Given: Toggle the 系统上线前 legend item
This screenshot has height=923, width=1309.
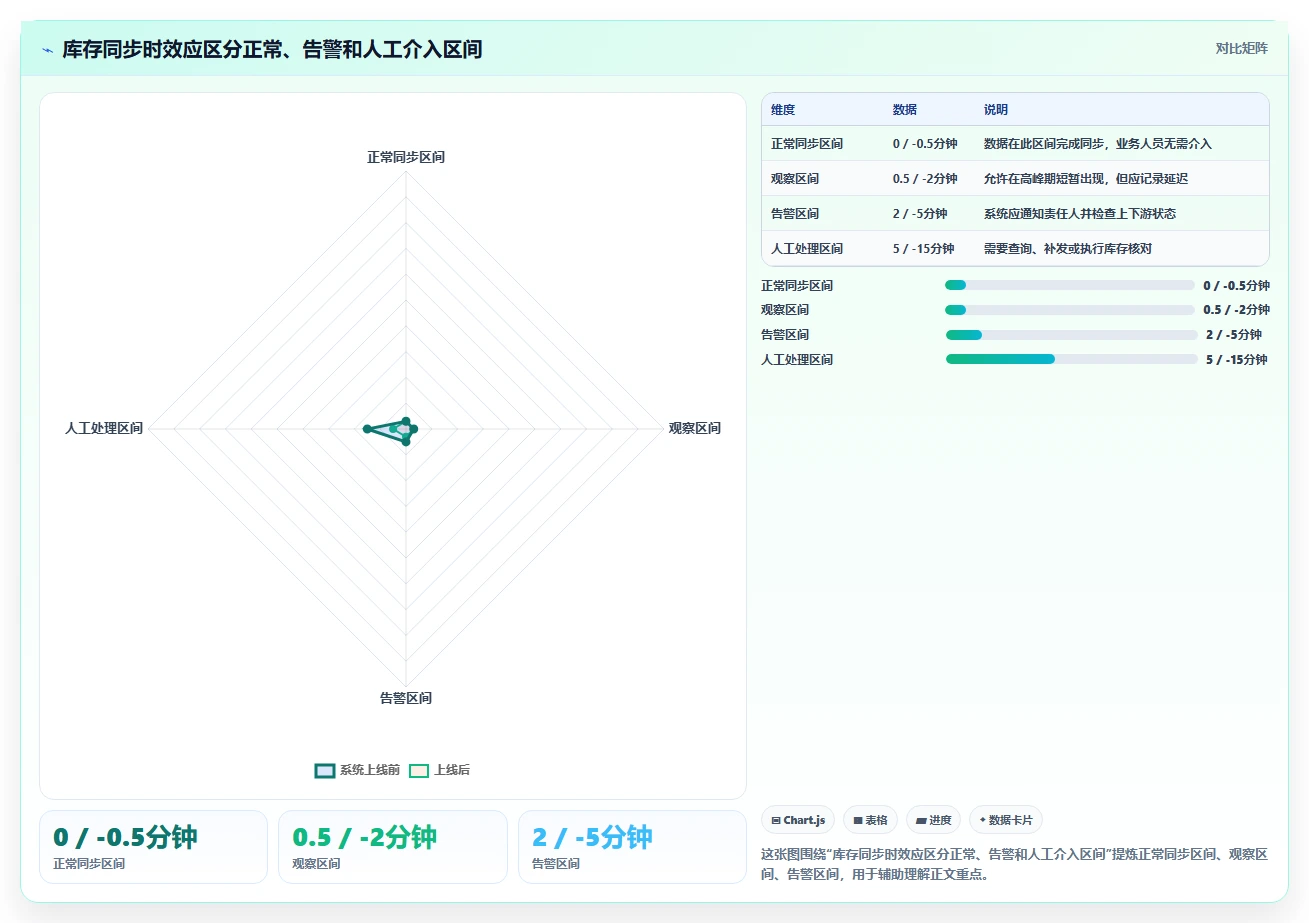Looking at the screenshot, I should (357, 770).
